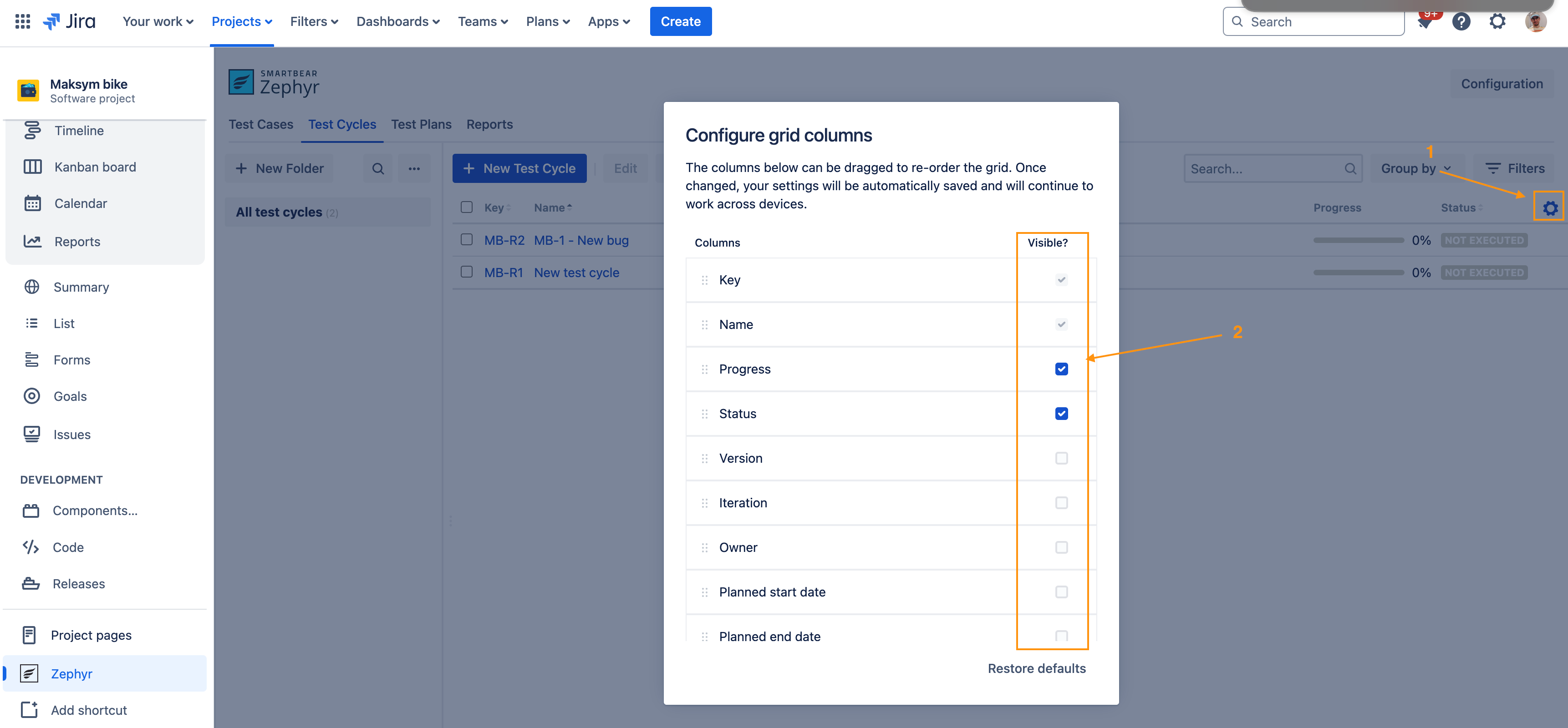Click the folder search magnifier icon

[378, 168]
